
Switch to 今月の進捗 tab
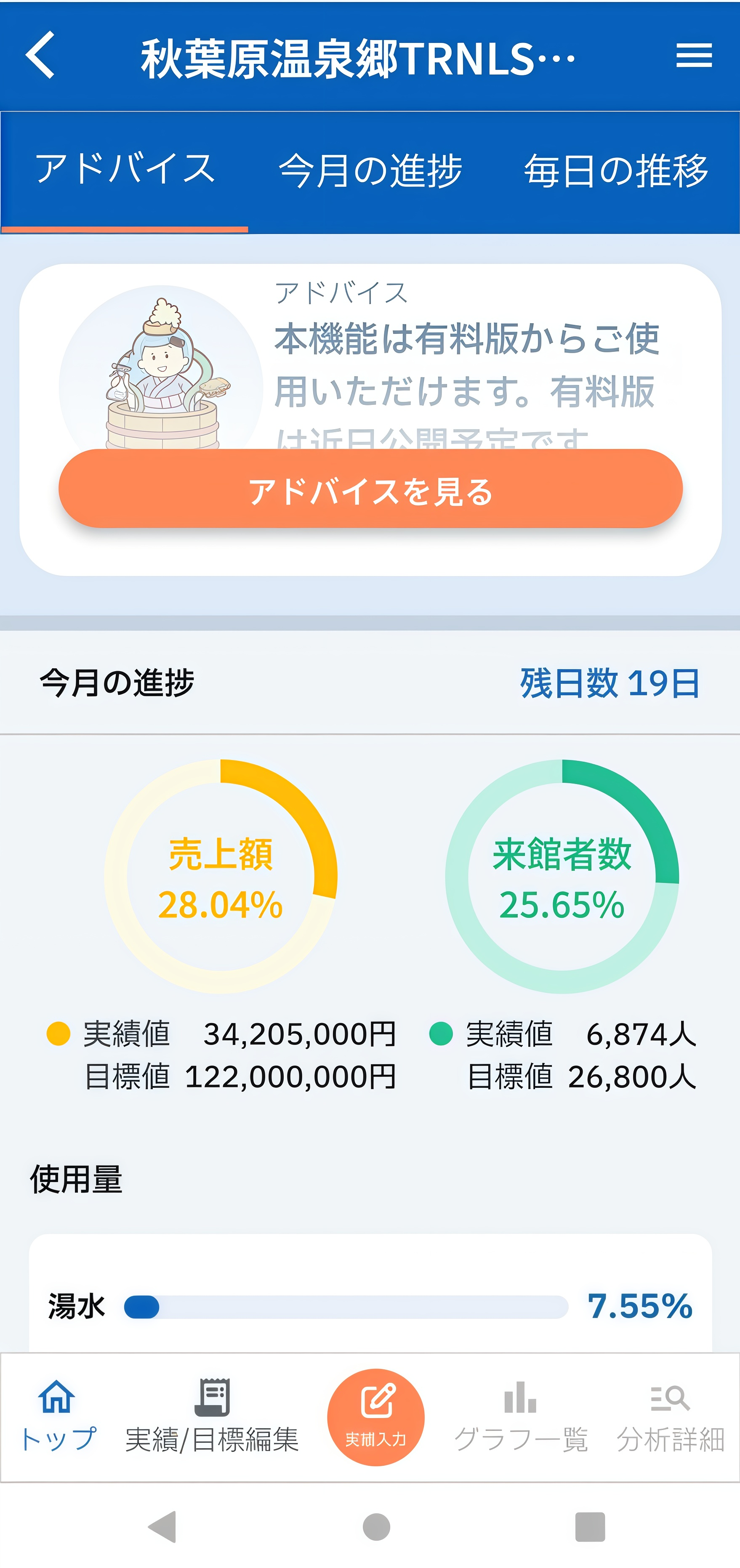(370, 170)
